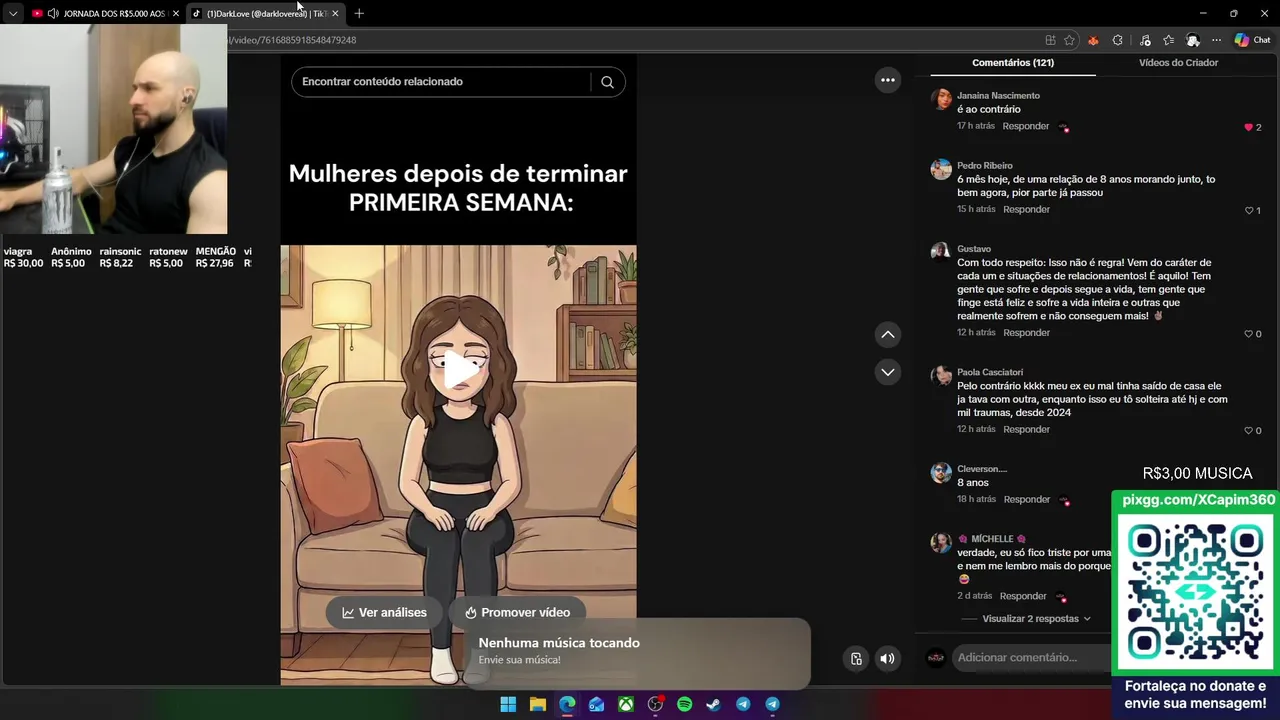Open Janaina Nascimento's profile avatar
The image size is (1280, 720).
pyautogui.click(x=941, y=99)
